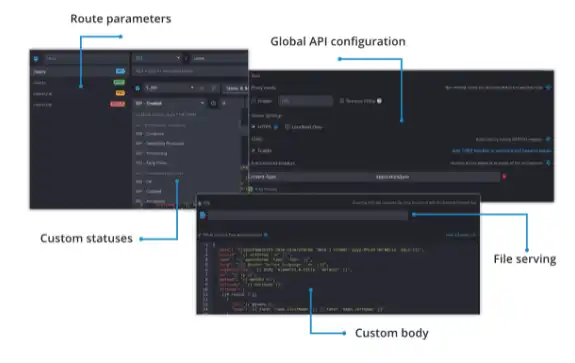Click the Add CORS headers link

[x=501, y=150]
